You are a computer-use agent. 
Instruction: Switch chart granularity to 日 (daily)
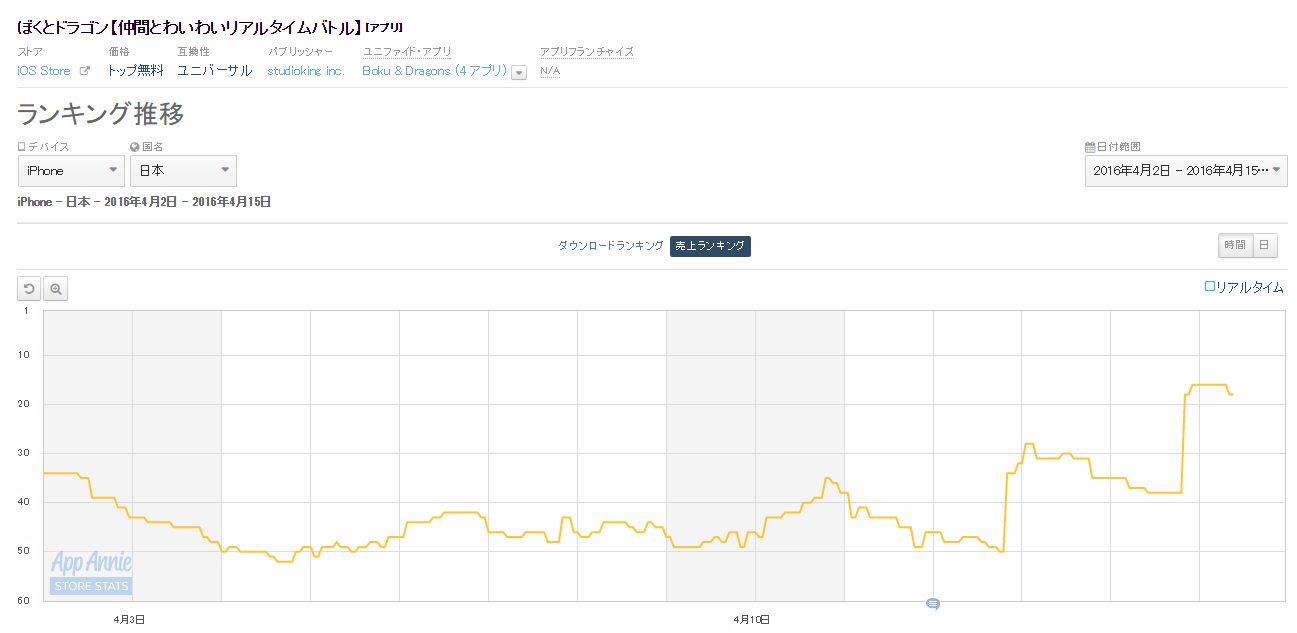1265,245
